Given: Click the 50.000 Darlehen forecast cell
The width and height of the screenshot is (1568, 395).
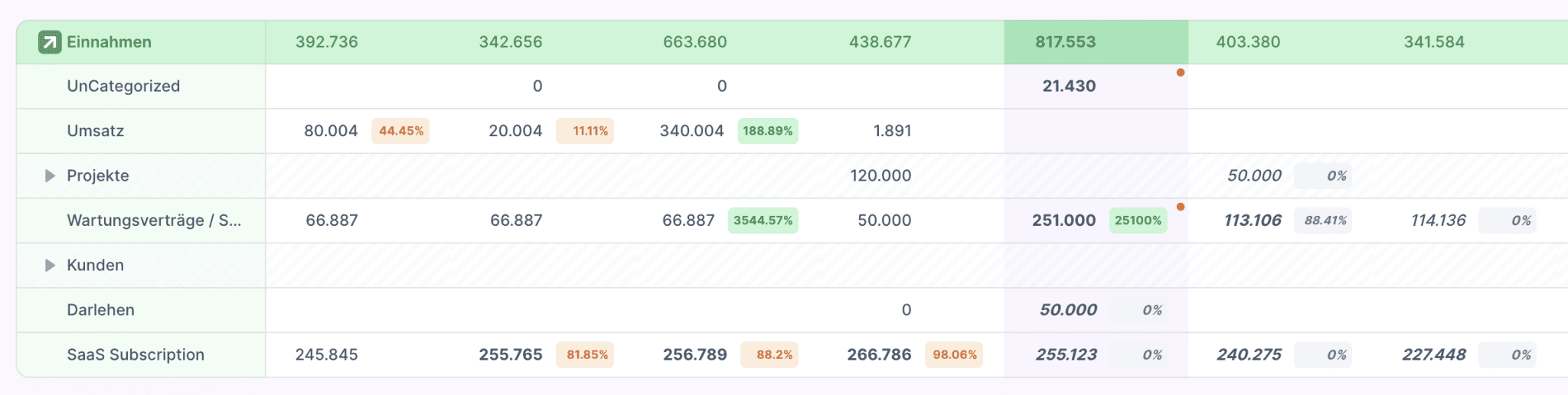Looking at the screenshot, I should tap(1068, 310).
